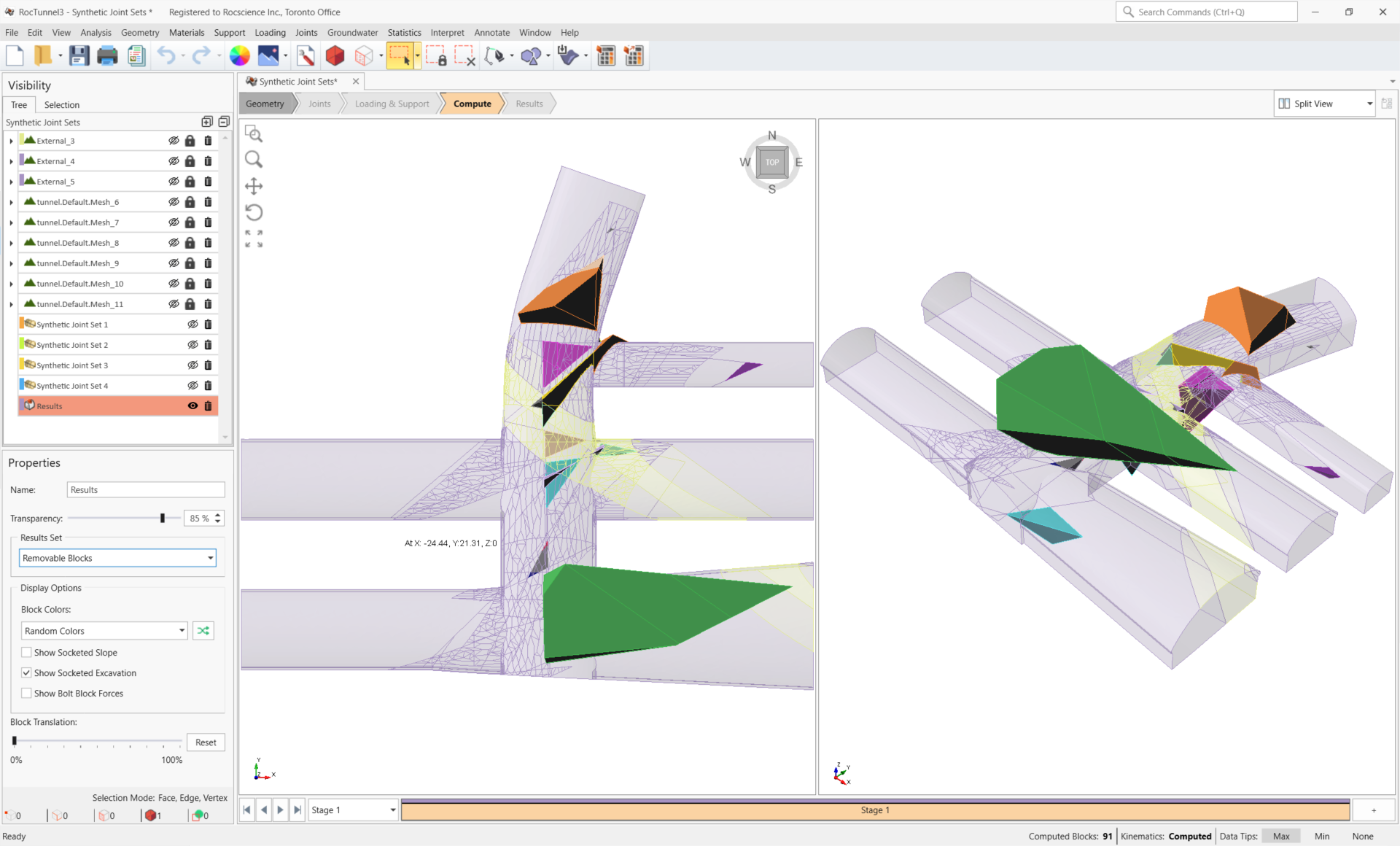Open the Split View dropdown
This screenshot has height=846, width=1400.
(x=1324, y=104)
